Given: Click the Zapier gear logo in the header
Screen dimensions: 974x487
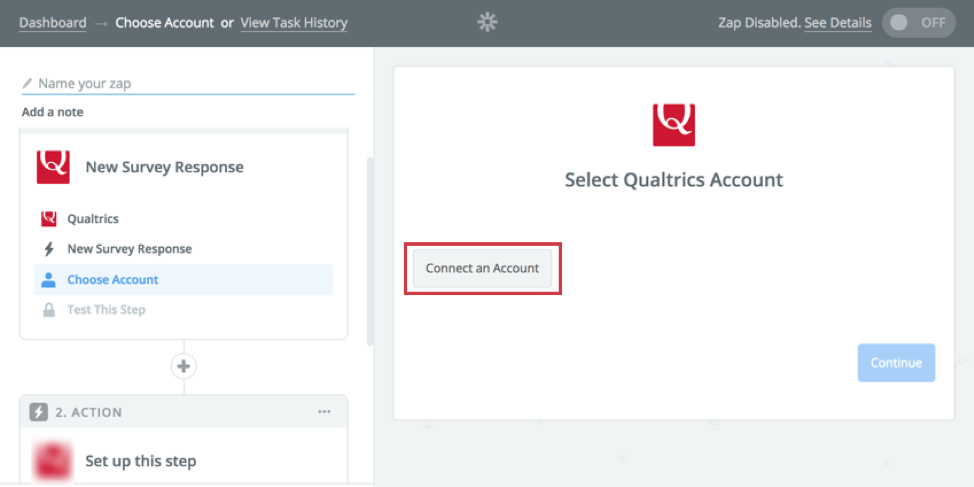Looking at the screenshot, I should point(487,23).
